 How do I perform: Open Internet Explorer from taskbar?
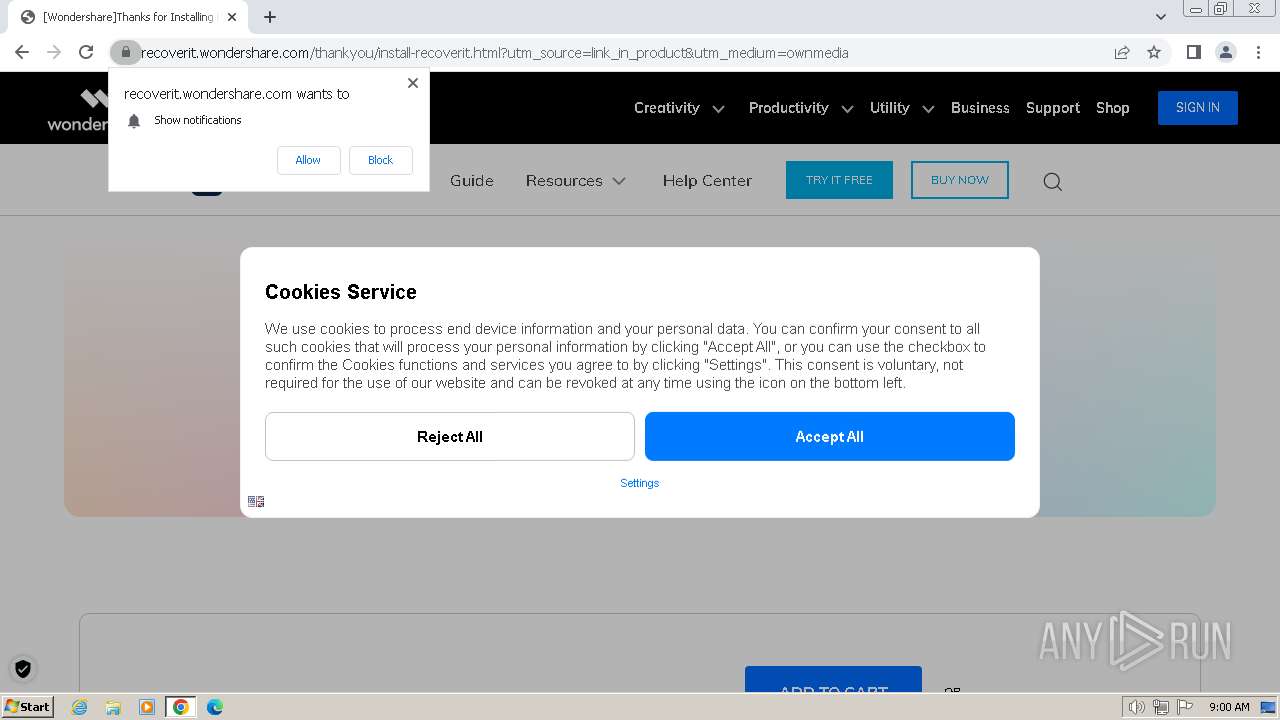click(79, 707)
